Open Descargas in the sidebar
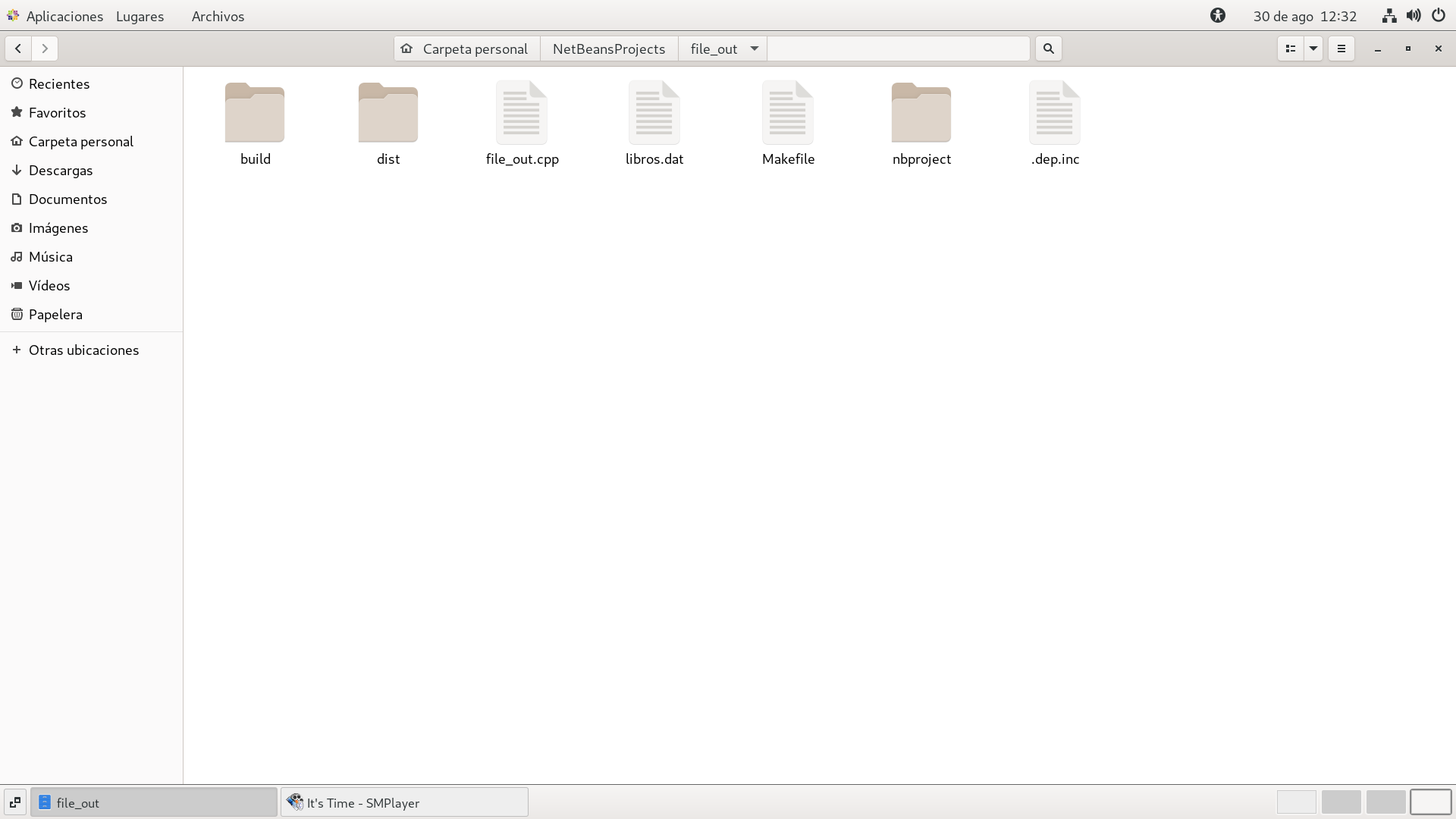 [61, 170]
